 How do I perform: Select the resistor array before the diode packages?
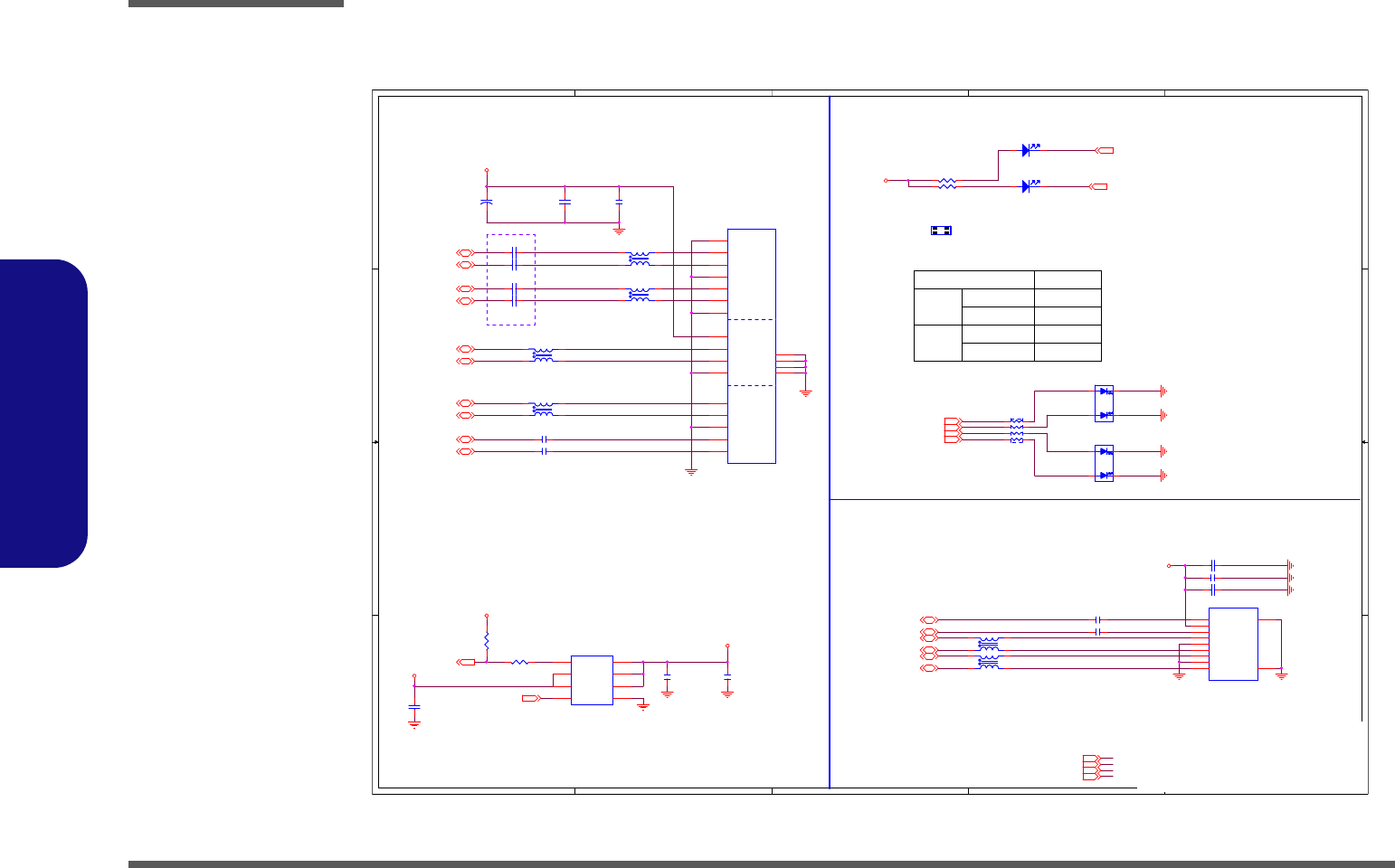point(1017,430)
